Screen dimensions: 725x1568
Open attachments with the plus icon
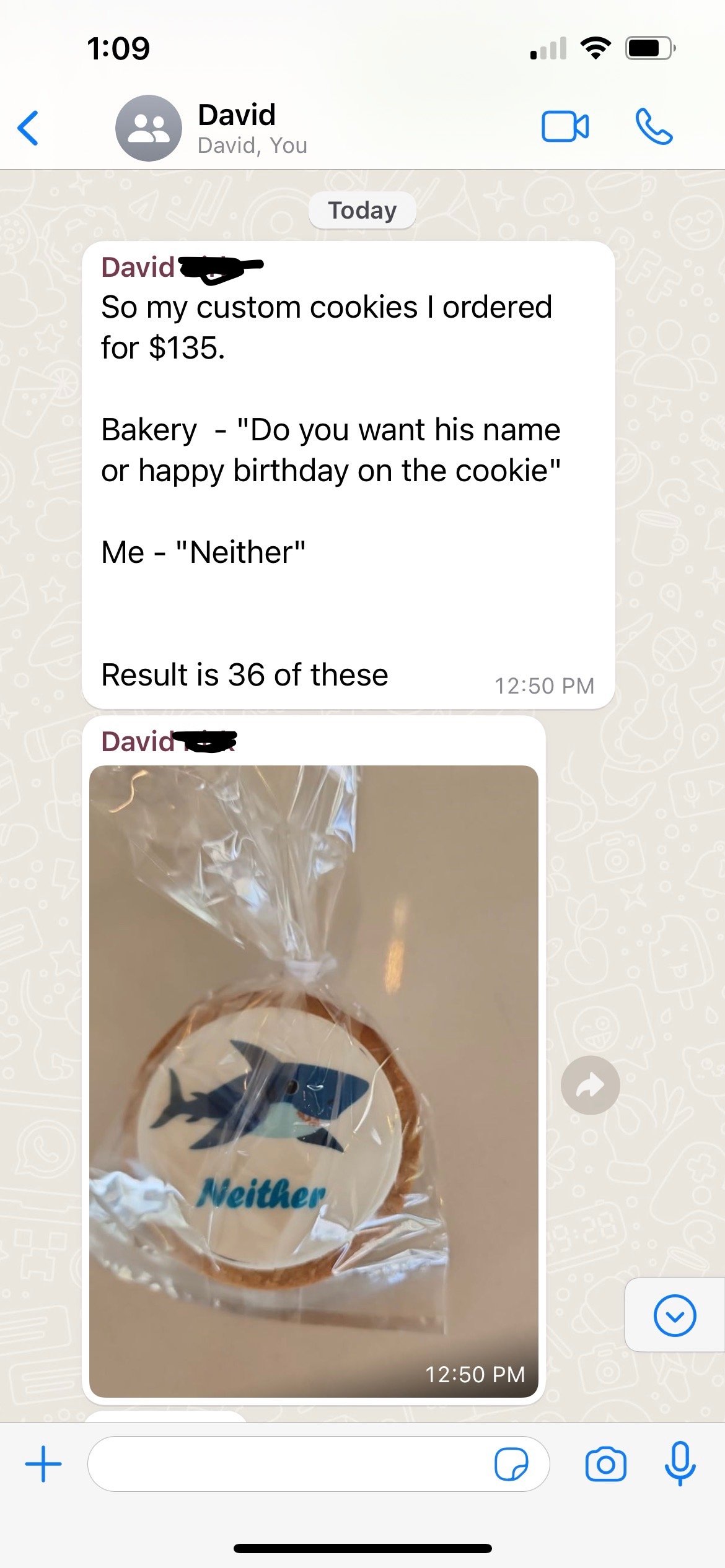pos(43,1464)
